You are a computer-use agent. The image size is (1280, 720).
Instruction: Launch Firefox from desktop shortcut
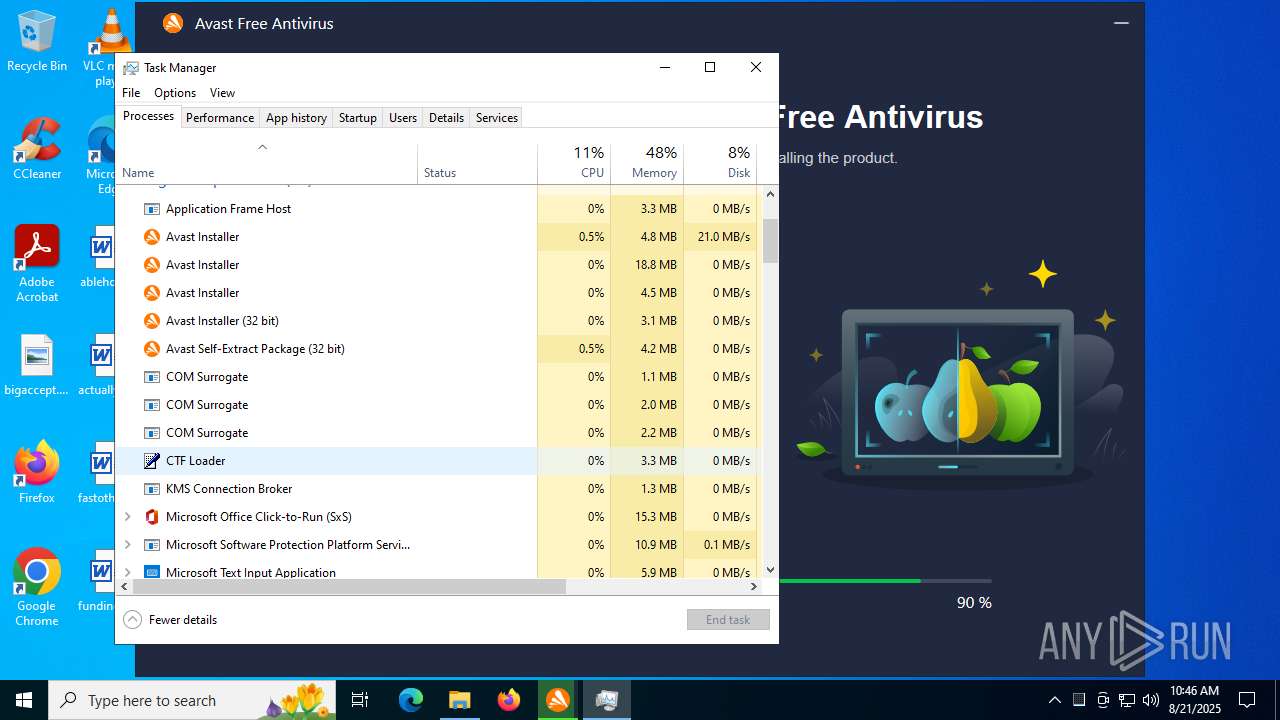tap(37, 473)
